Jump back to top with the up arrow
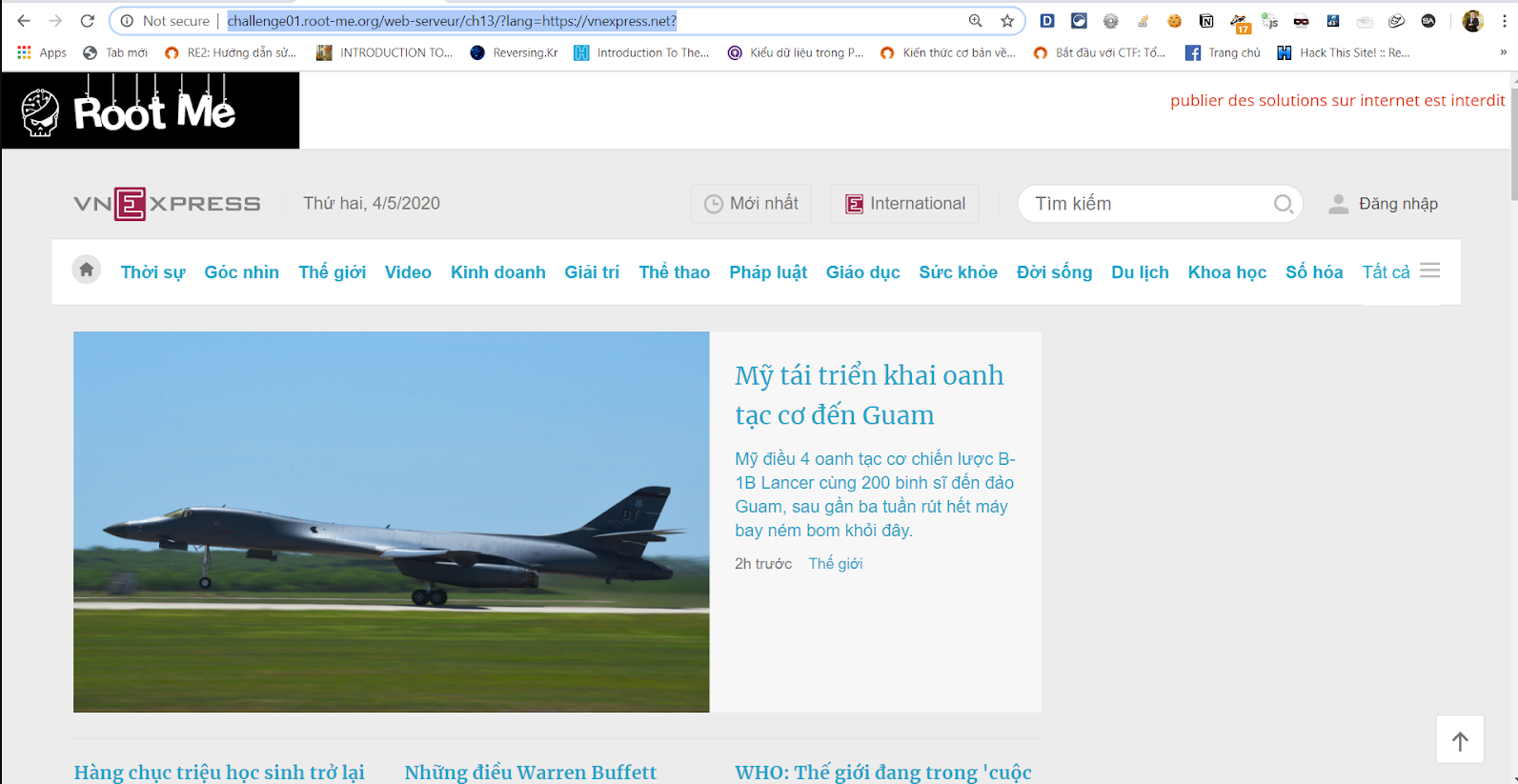Screen dimensions: 1518x784 [x=1460, y=740]
